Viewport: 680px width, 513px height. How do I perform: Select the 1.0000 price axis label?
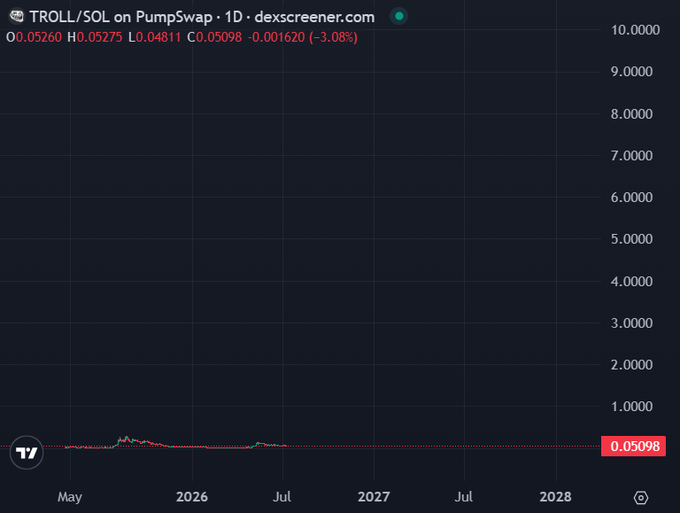[x=631, y=406]
